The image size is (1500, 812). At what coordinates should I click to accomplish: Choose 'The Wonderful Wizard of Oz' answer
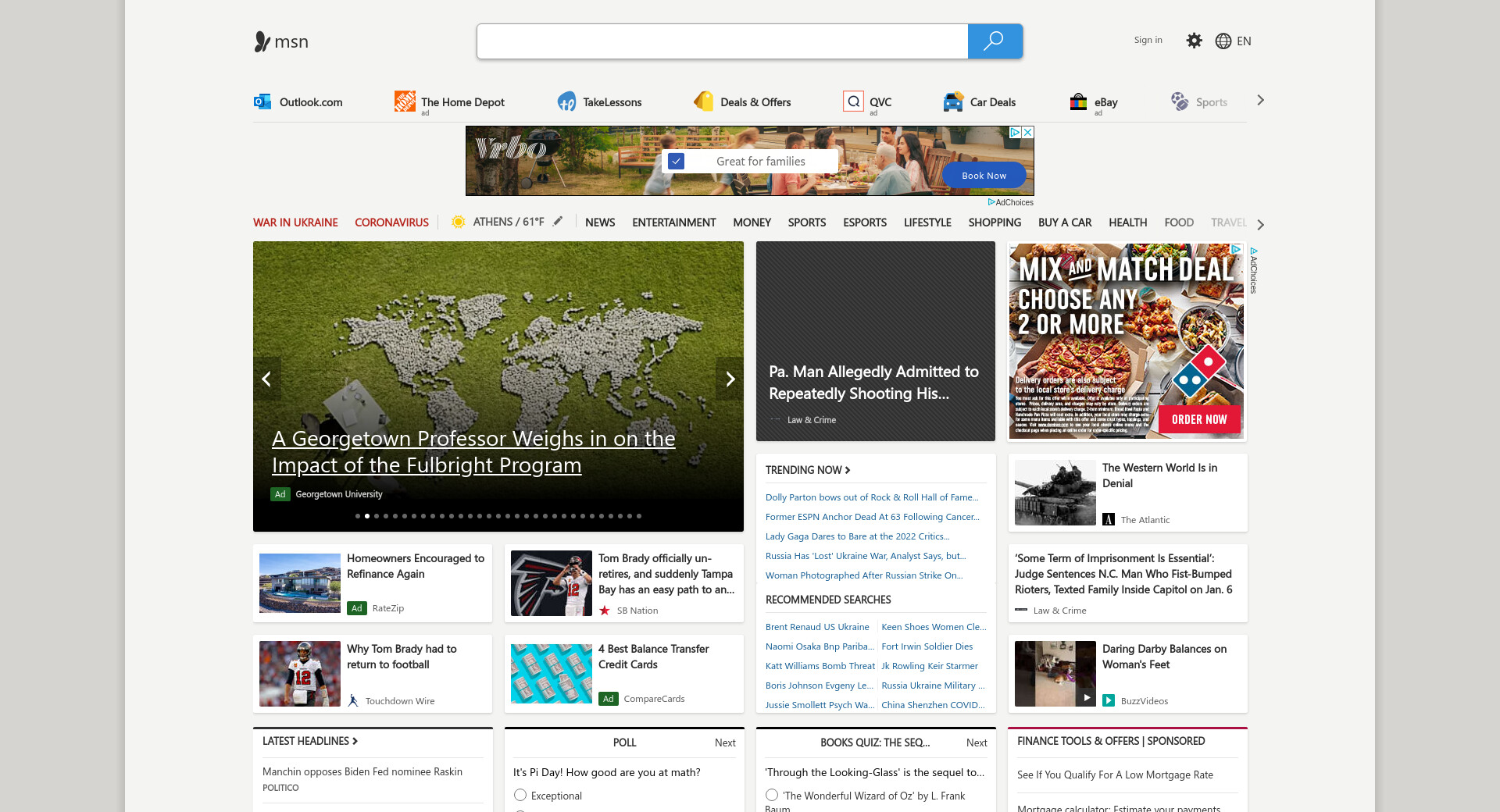tap(772, 795)
